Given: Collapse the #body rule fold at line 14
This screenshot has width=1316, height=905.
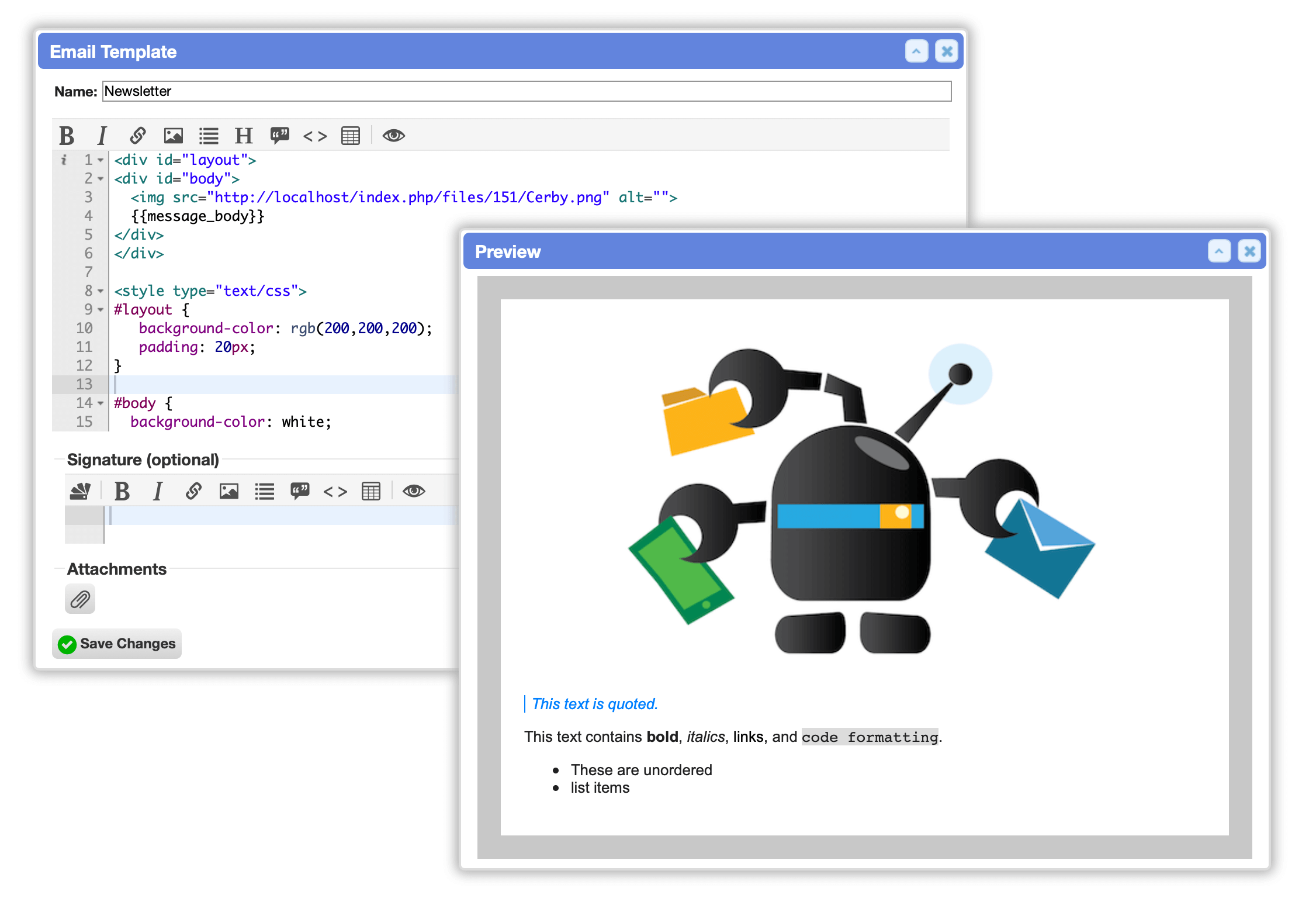Looking at the screenshot, I should click(x=101, y=403).
